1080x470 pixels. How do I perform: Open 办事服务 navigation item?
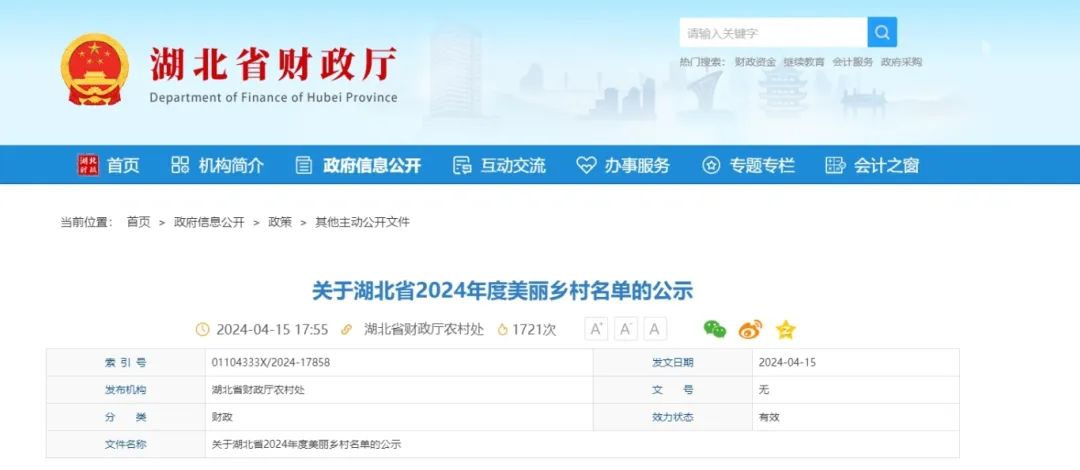(x=623, y=165)
